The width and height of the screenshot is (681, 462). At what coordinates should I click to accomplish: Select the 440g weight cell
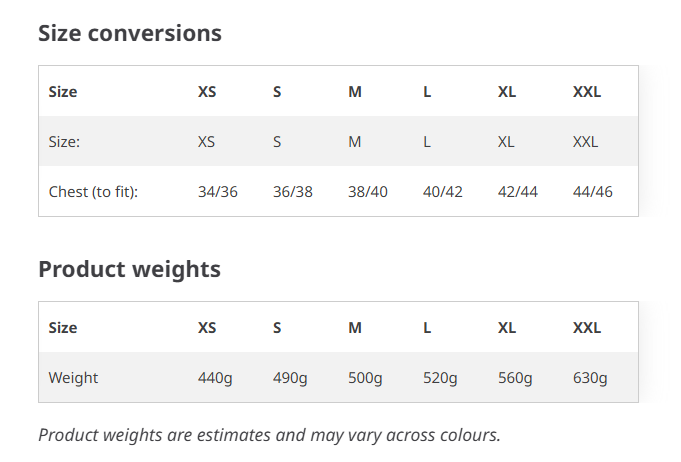coord(215,378)
